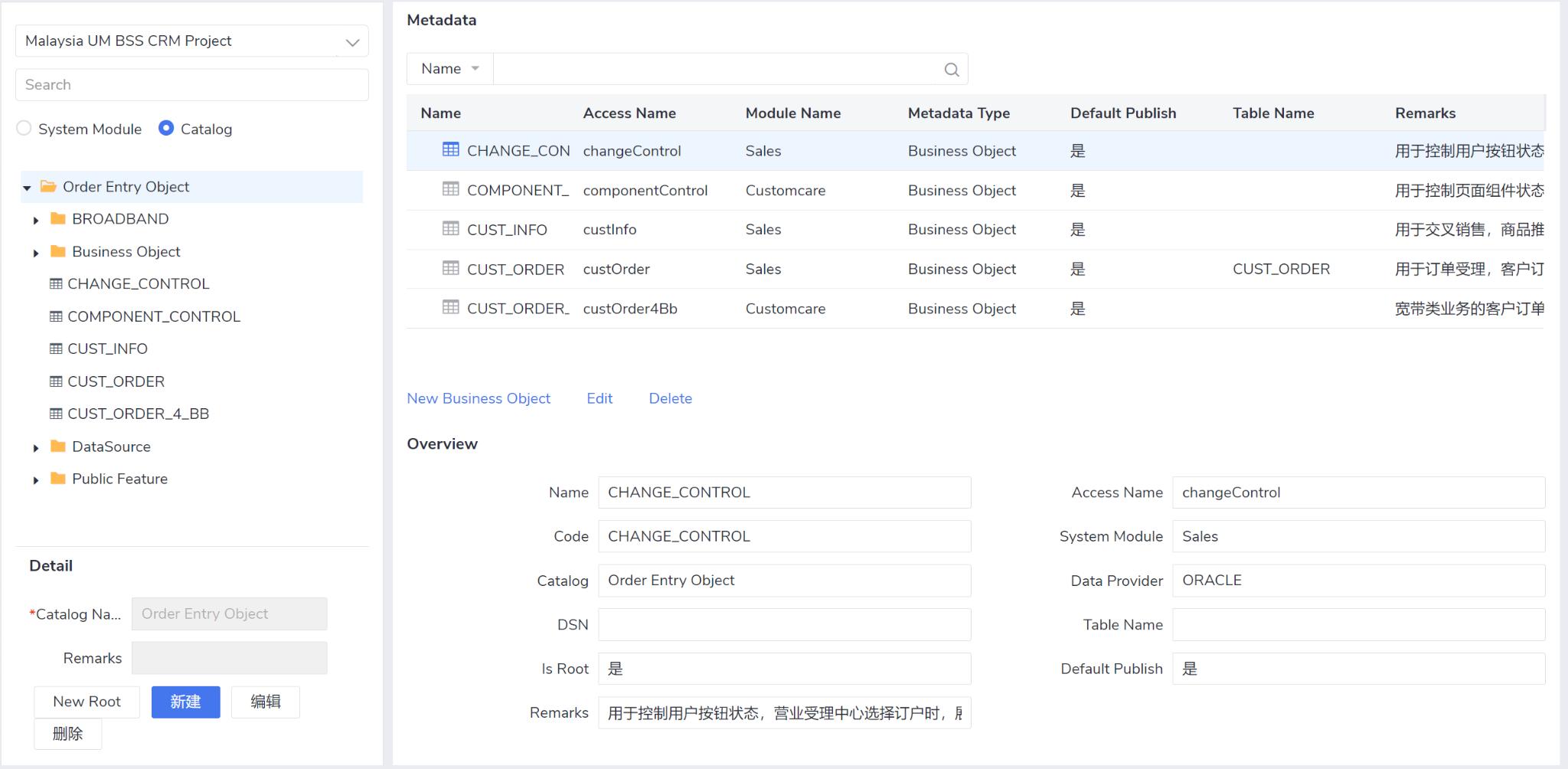1568x769 pixels.
Task: Expand the Public Feature tree node
Action: (35, 480)
